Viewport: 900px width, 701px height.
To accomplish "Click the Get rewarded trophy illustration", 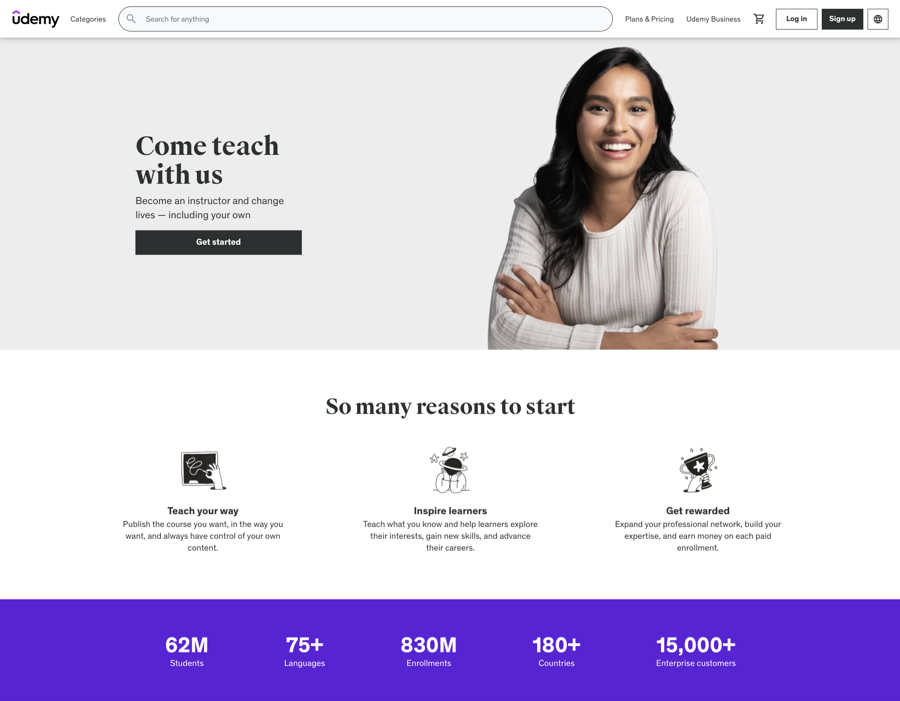I will (698, 470).
